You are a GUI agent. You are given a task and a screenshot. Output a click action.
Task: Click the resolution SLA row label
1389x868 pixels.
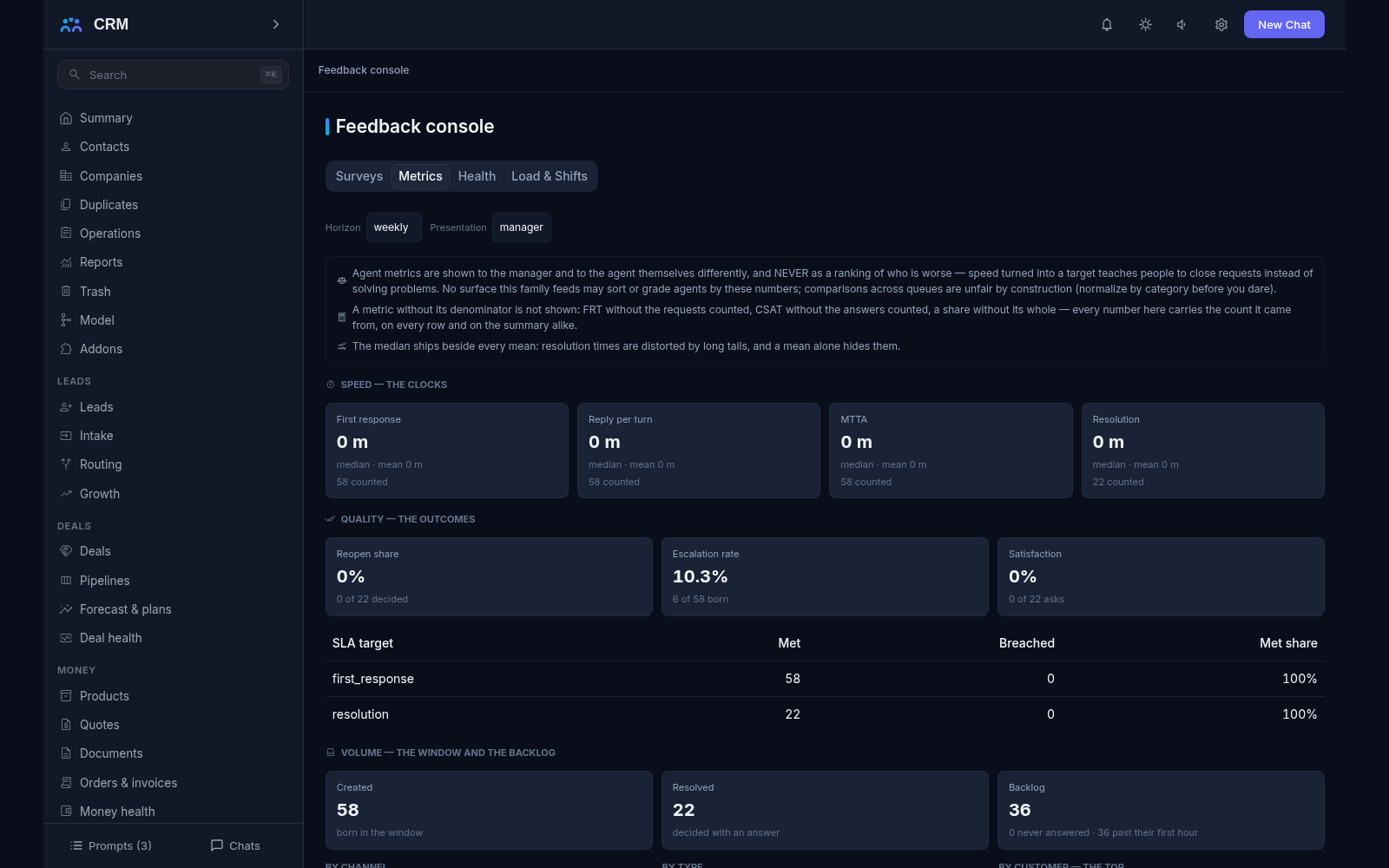(360, 714)
